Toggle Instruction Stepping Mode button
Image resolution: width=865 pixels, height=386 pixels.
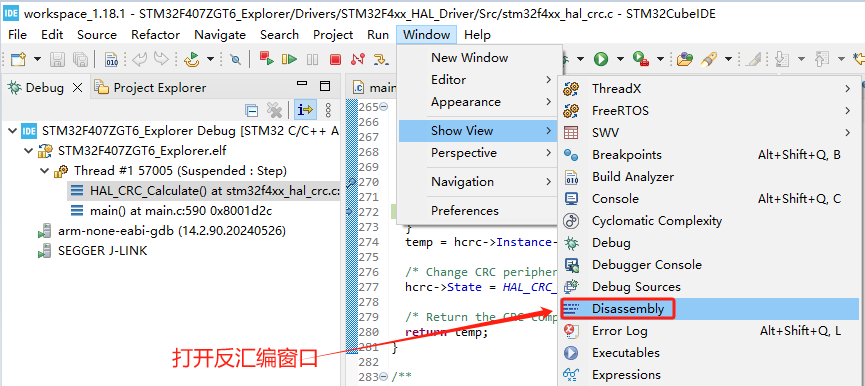(305, 110)
